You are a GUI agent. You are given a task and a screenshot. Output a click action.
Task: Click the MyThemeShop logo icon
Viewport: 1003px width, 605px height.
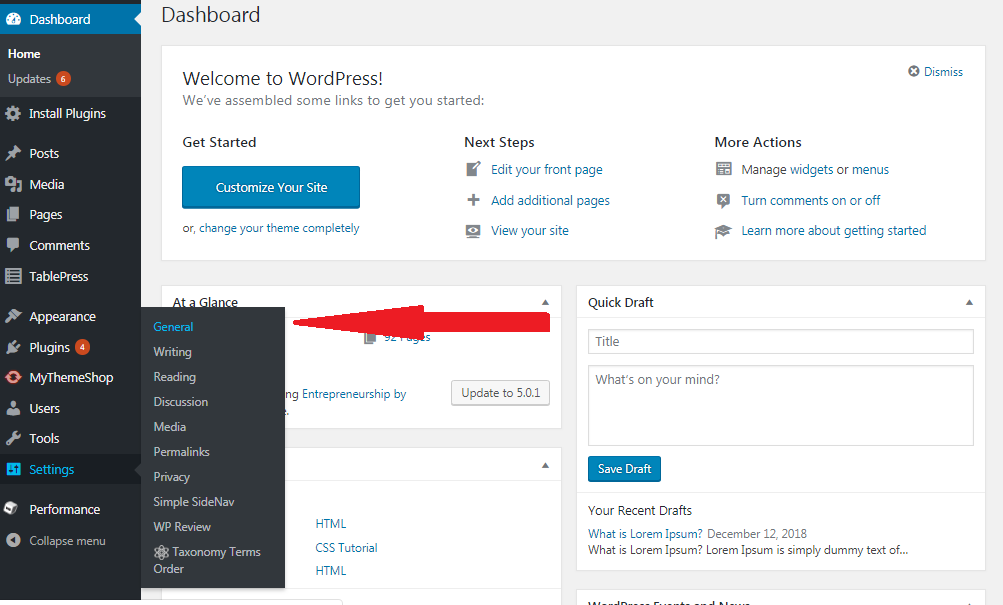13,377
